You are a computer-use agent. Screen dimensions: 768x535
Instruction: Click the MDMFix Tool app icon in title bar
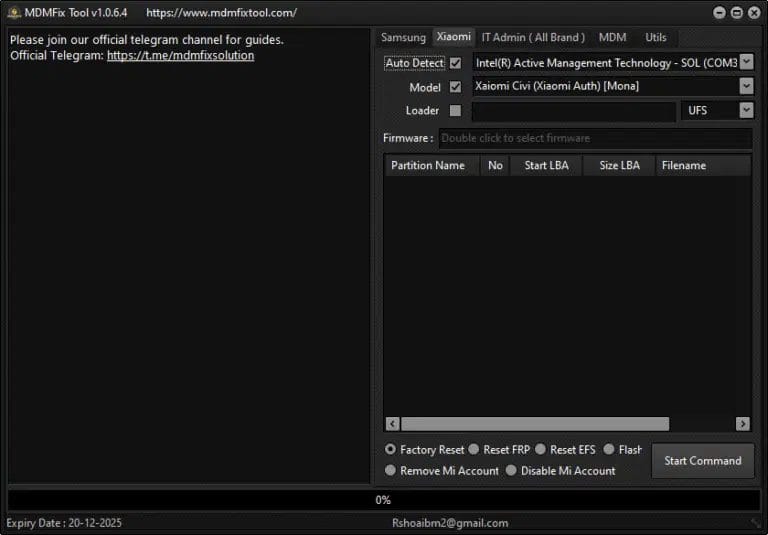pos(14,13)
